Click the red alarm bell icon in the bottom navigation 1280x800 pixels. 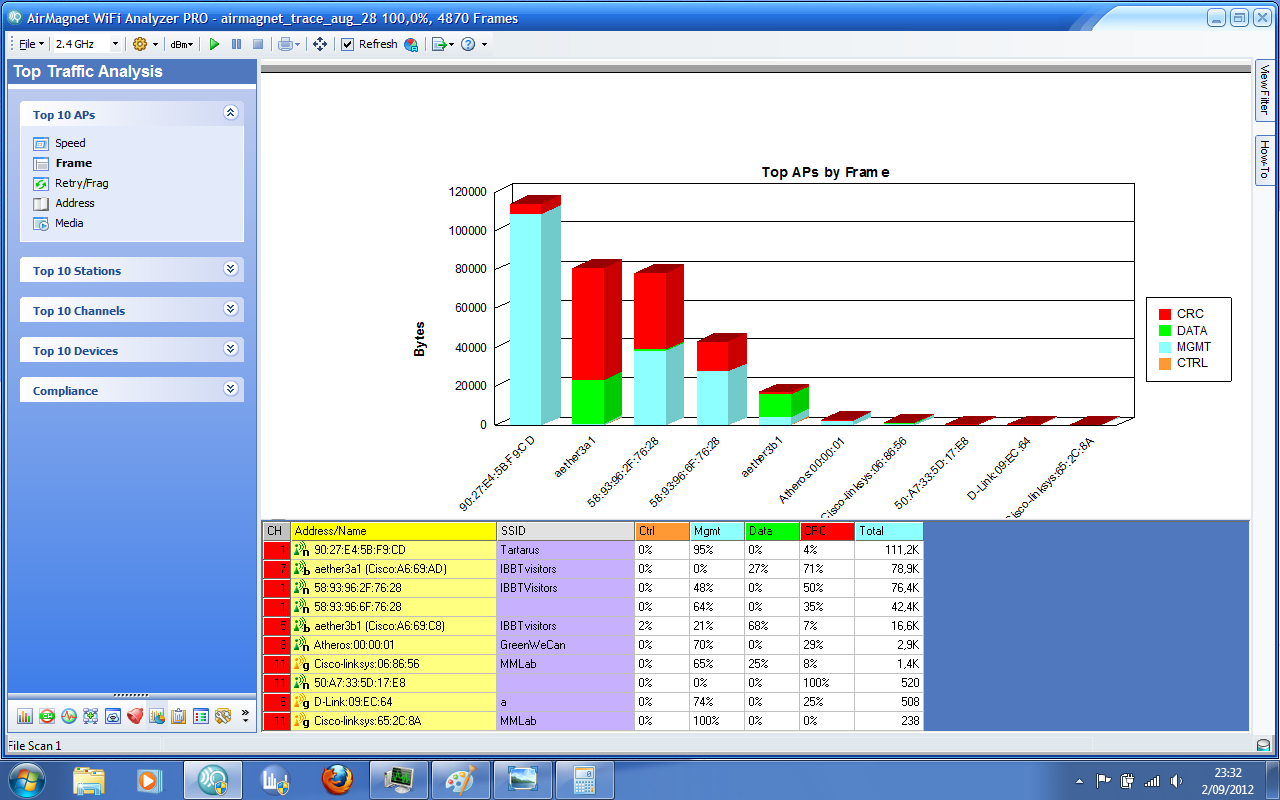134,716
